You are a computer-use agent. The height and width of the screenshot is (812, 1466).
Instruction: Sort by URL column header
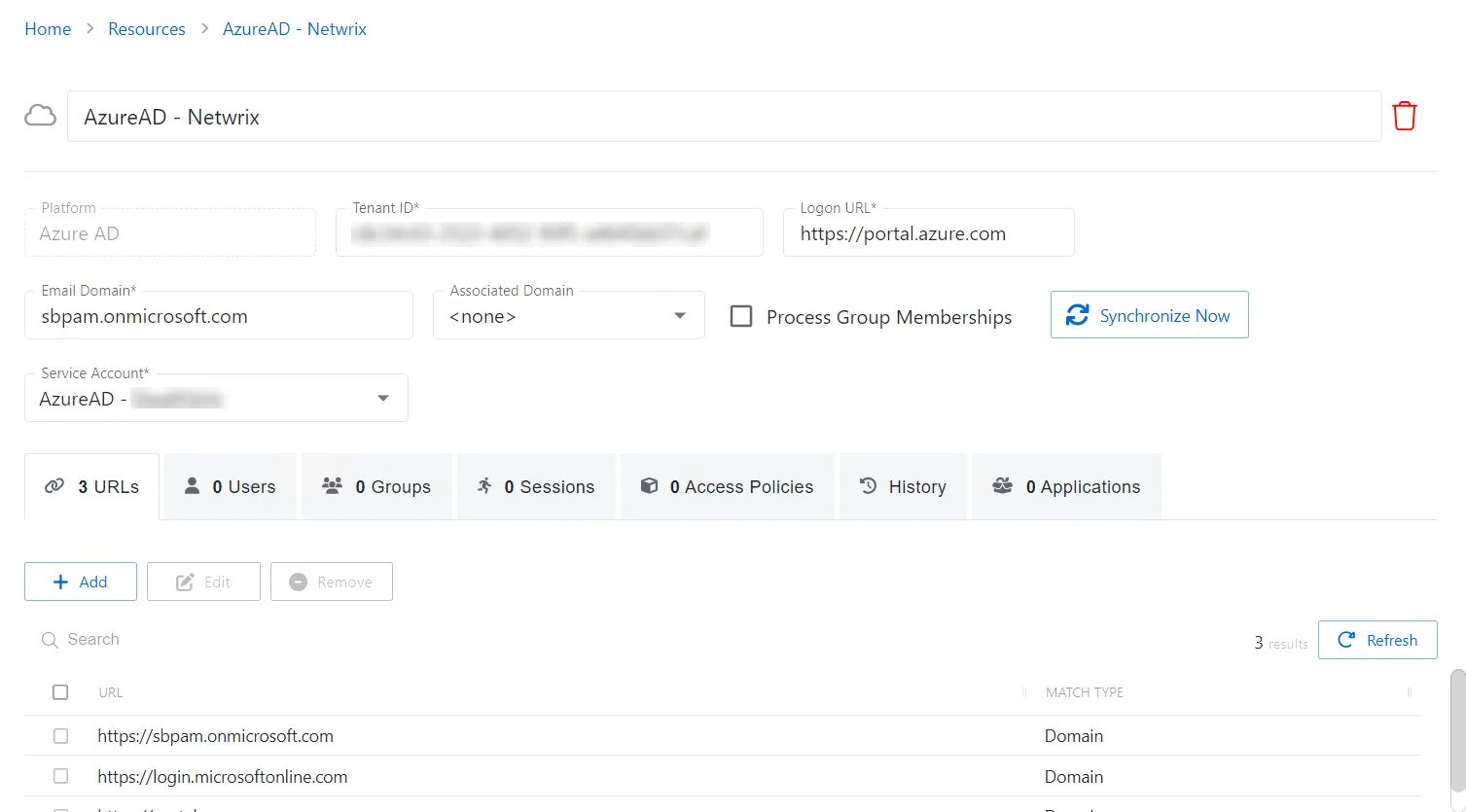(x=111, y=692)
